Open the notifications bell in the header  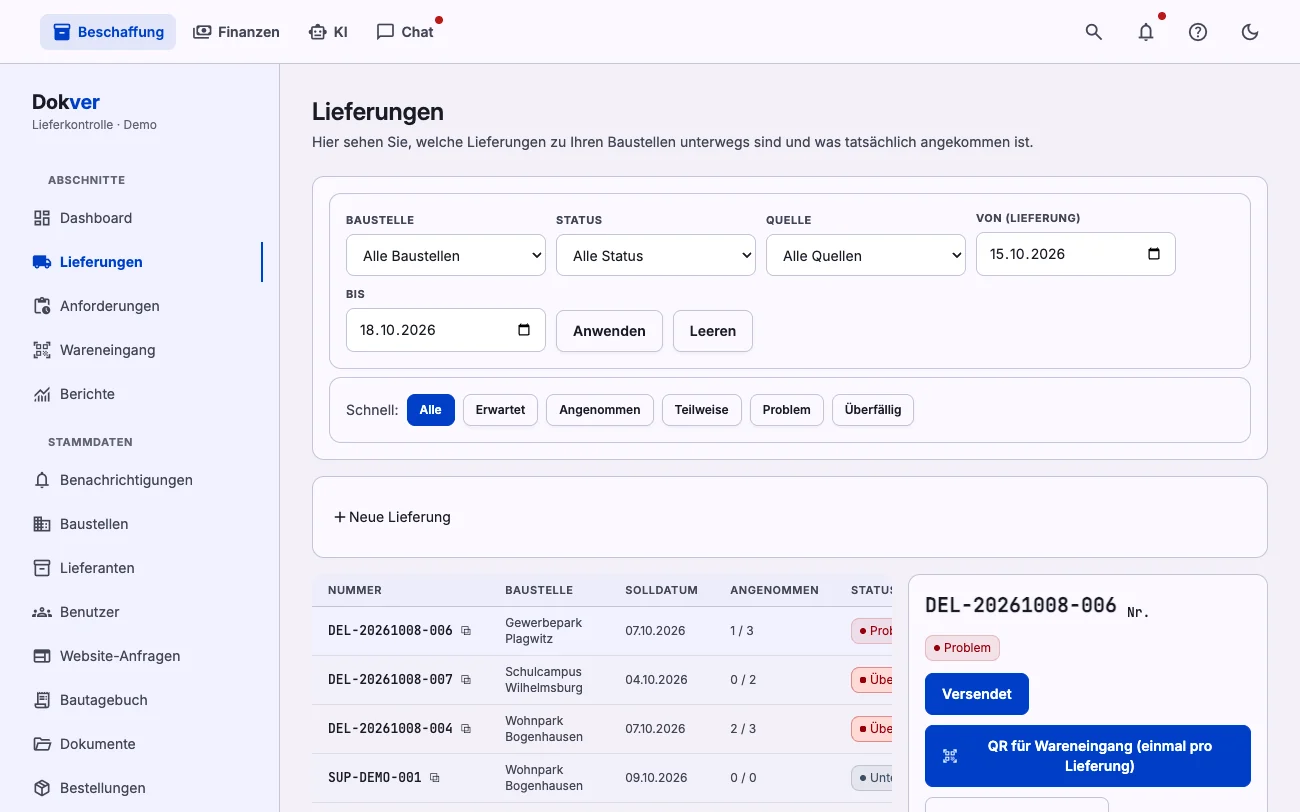pyautogui.click(x=1146, y=32)
